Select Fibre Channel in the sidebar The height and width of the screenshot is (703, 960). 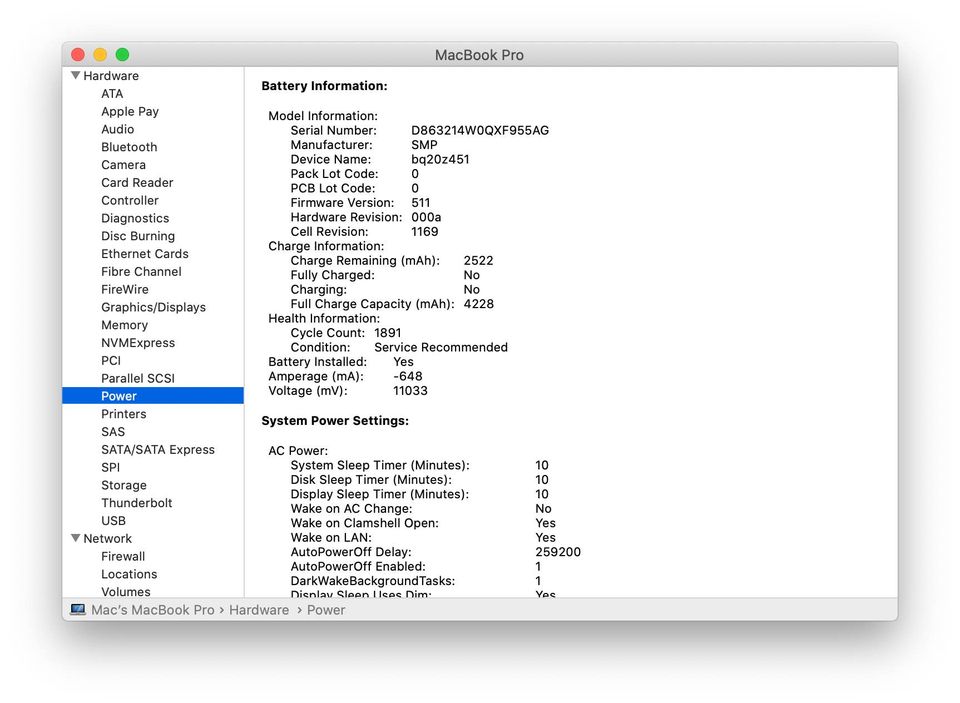[141, 271]
